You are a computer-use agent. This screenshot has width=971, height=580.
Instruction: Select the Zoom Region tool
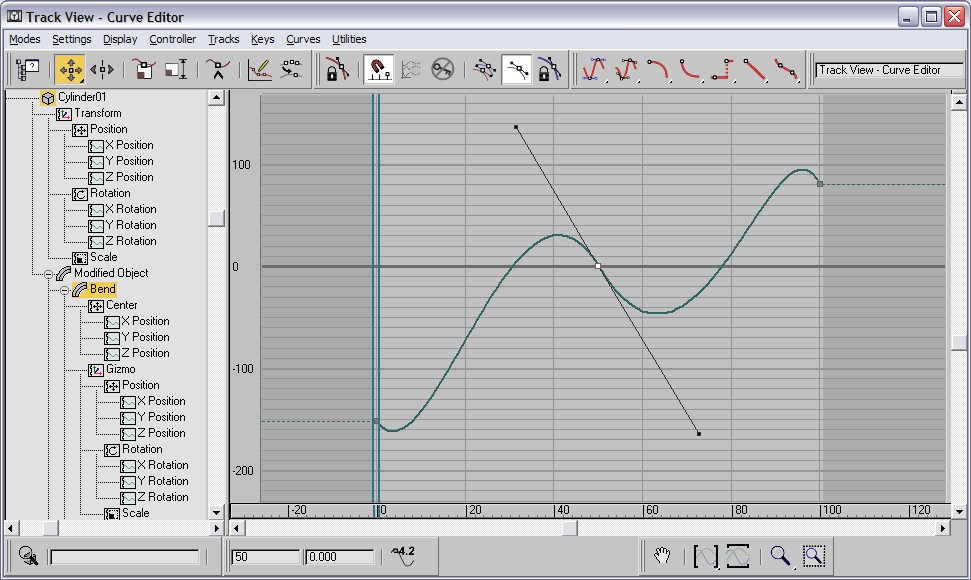coord(814,556)
